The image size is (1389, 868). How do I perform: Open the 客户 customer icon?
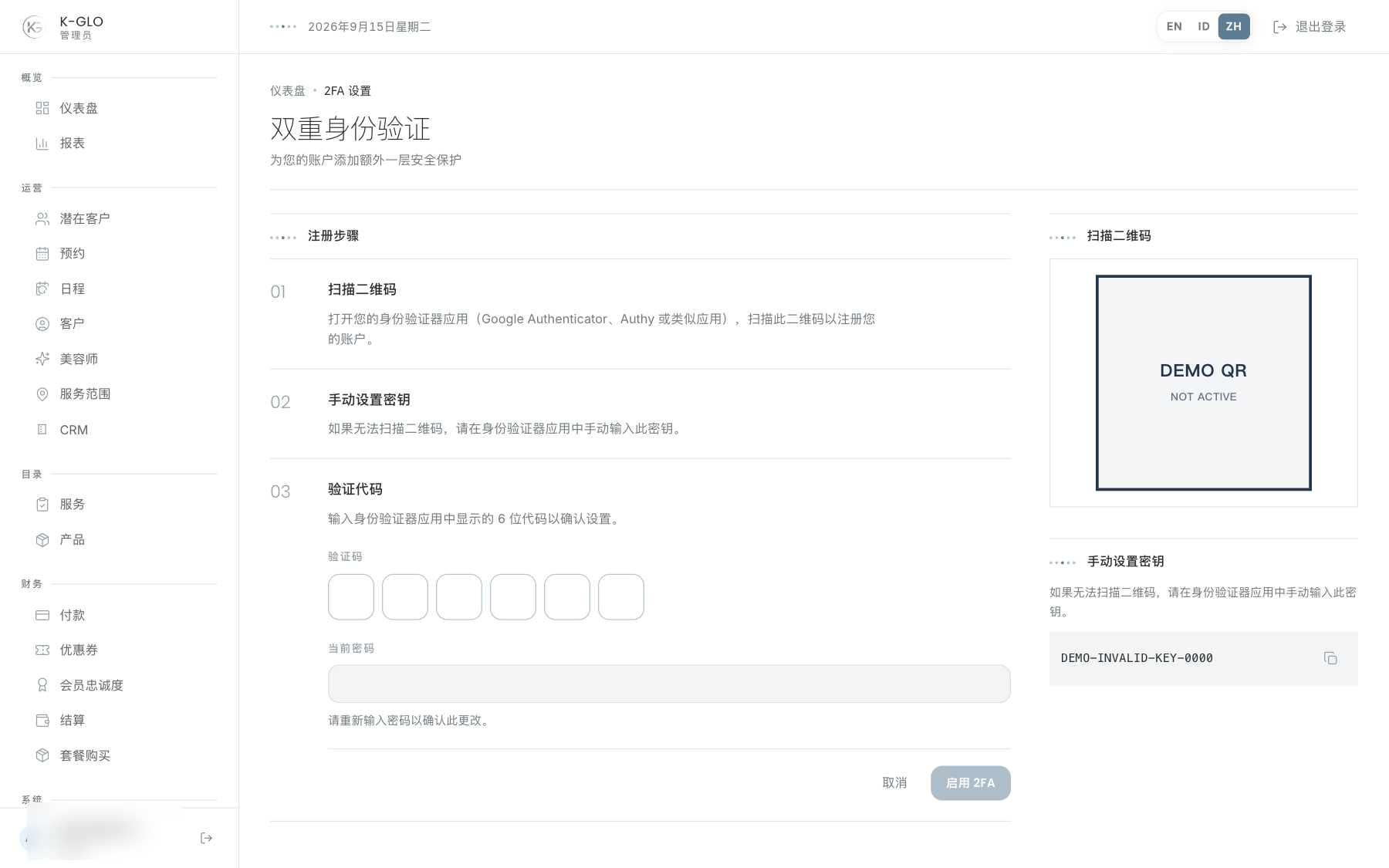(42, 324)
